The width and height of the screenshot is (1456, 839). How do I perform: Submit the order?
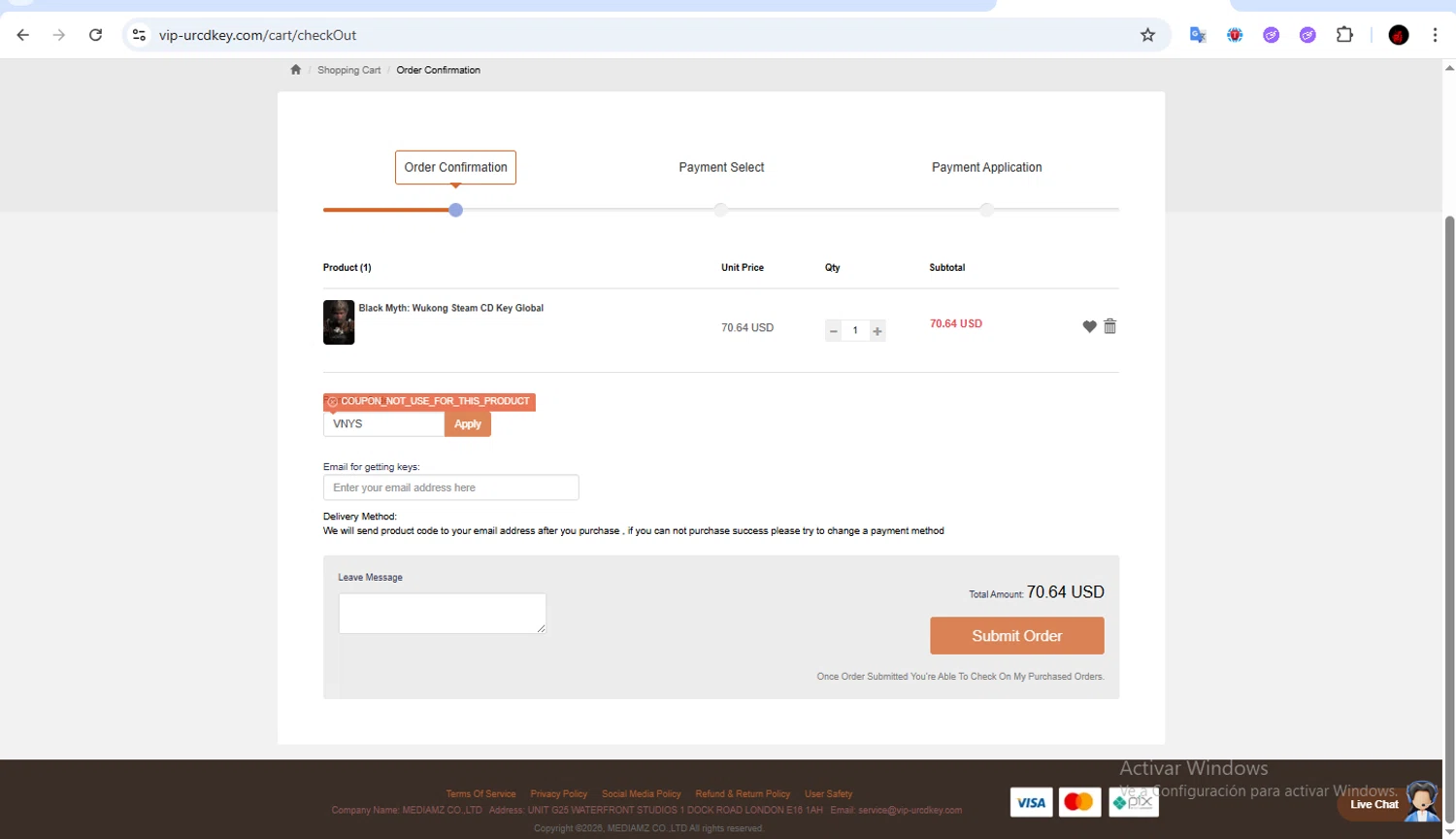click(x=1017, y=636)
